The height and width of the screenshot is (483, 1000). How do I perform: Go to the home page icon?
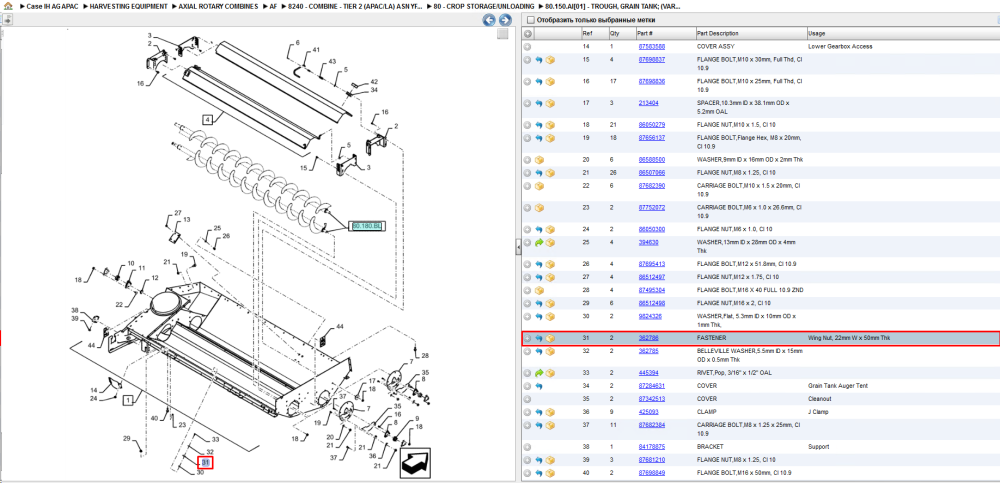8,6
